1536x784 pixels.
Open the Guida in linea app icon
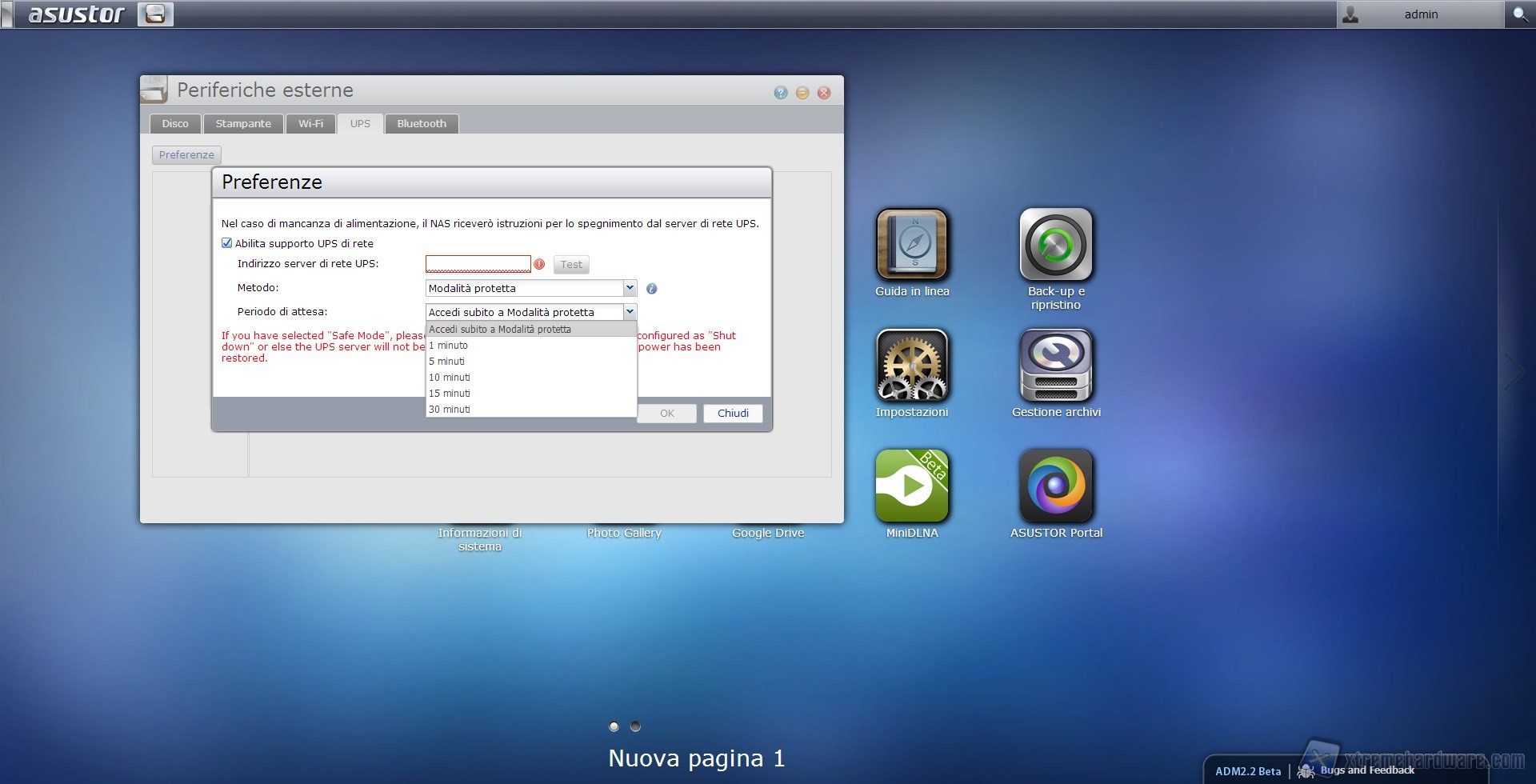pos(912,244)
